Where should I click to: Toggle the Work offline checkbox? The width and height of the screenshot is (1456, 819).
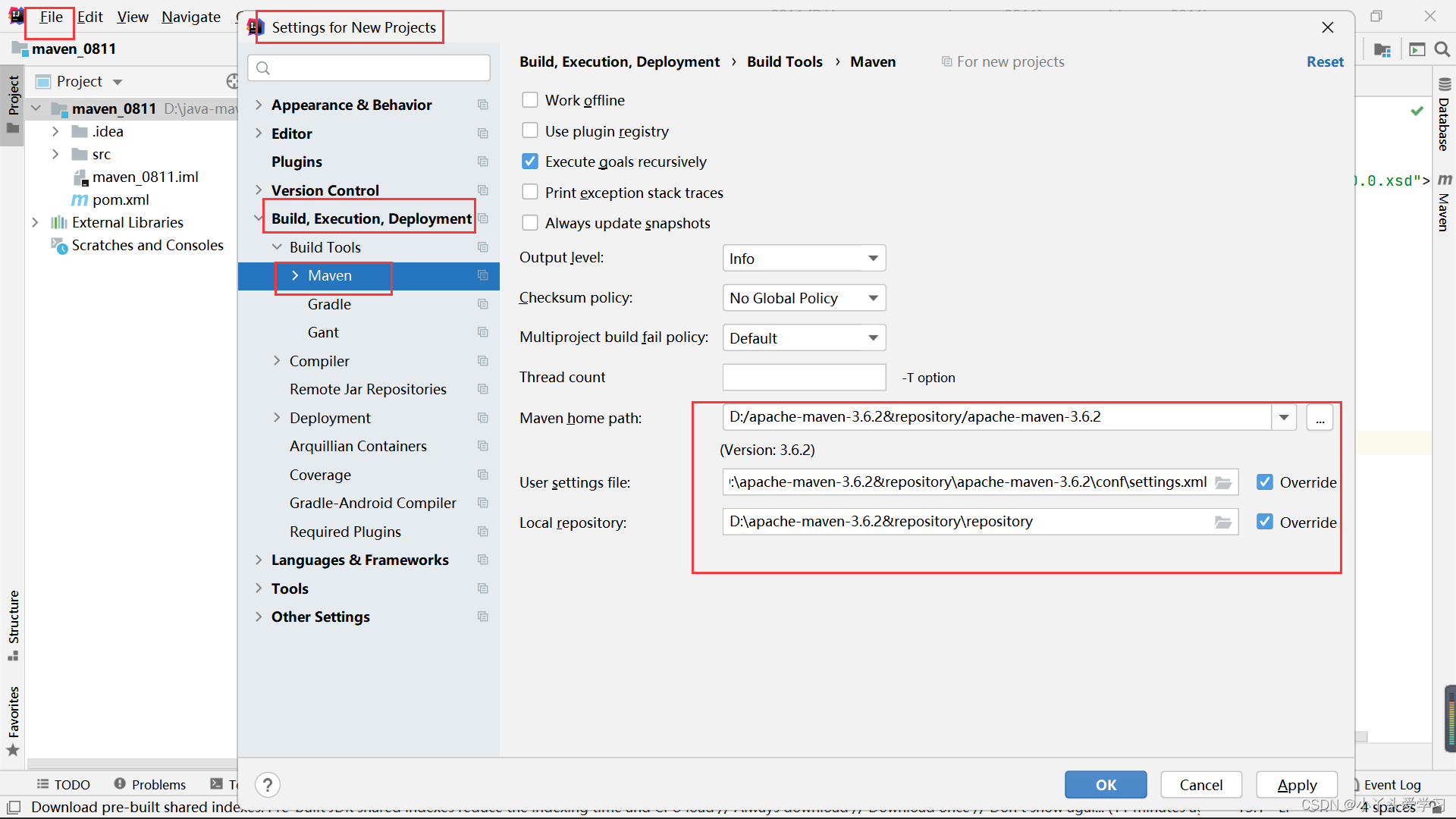pyautogui.click(x=529, y=100)
